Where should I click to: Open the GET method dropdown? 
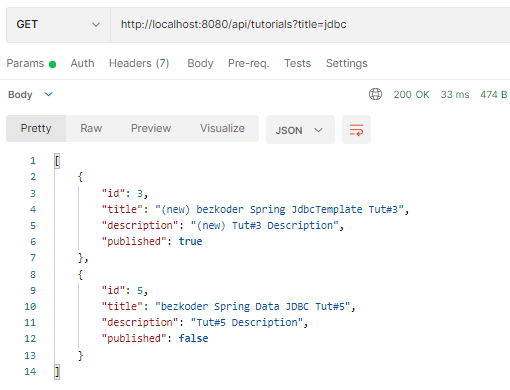(58, 25)
